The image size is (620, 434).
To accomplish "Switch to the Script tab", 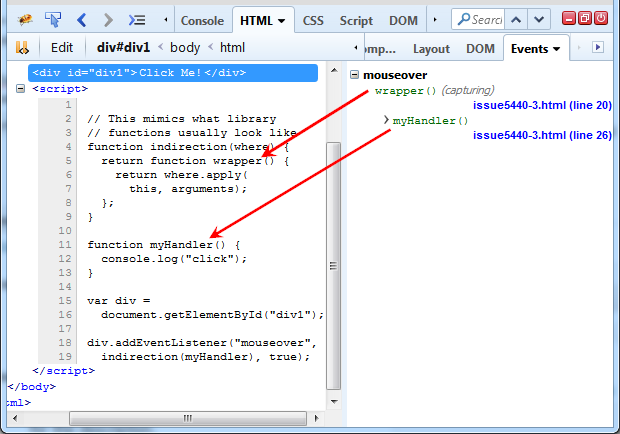I will click(x=356, y=21).
